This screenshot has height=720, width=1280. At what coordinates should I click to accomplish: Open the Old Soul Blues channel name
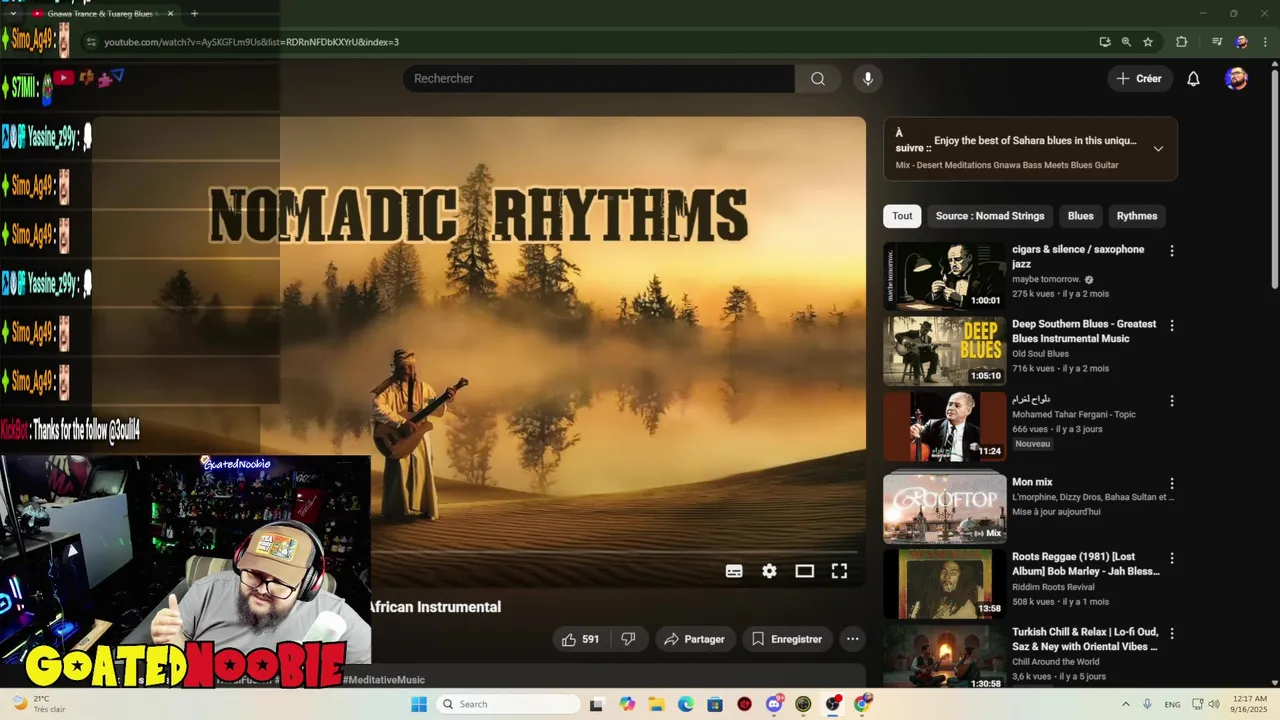click(x=1040, y=354)
